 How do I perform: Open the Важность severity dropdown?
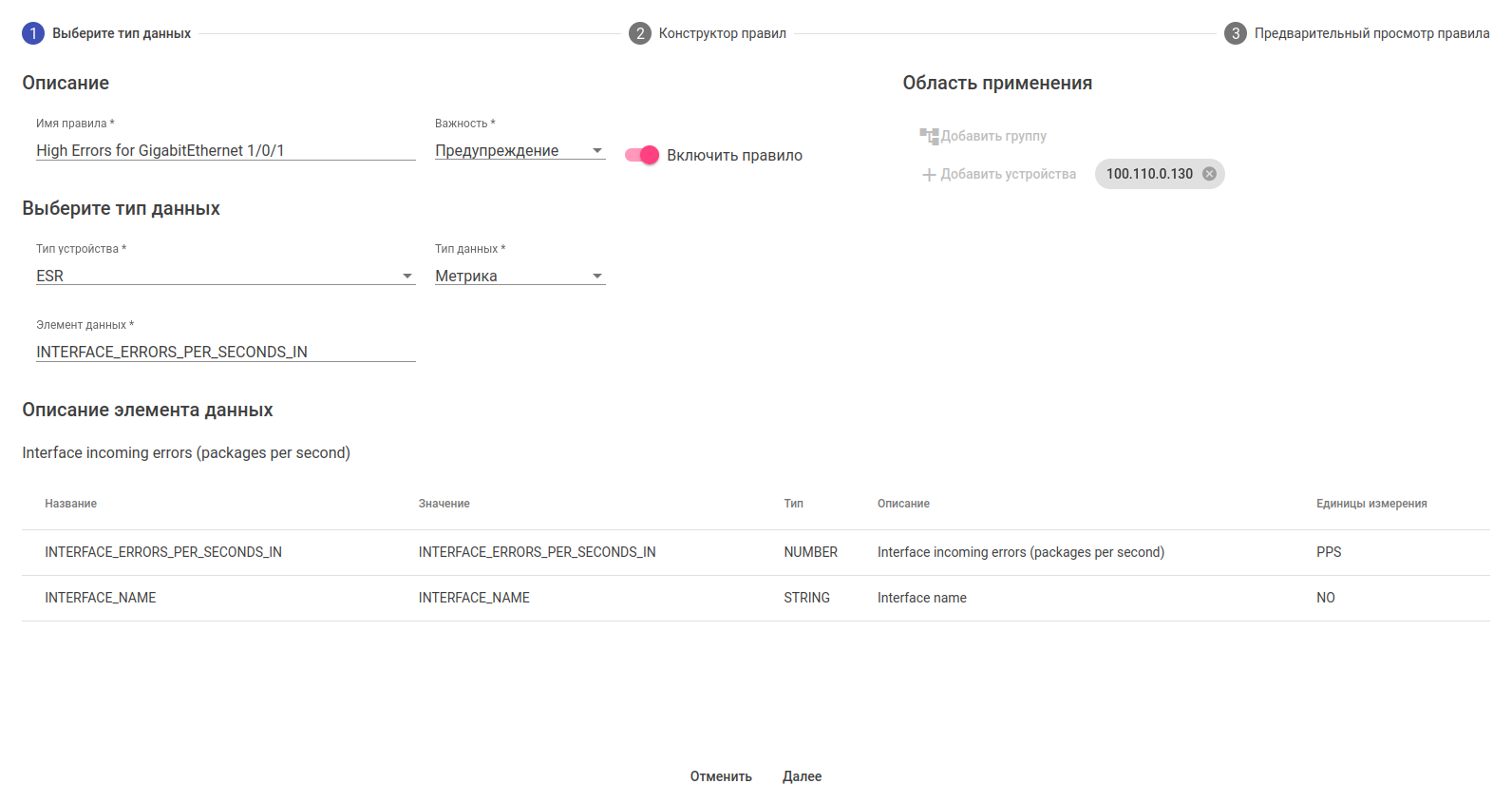(x=520, y=150)
